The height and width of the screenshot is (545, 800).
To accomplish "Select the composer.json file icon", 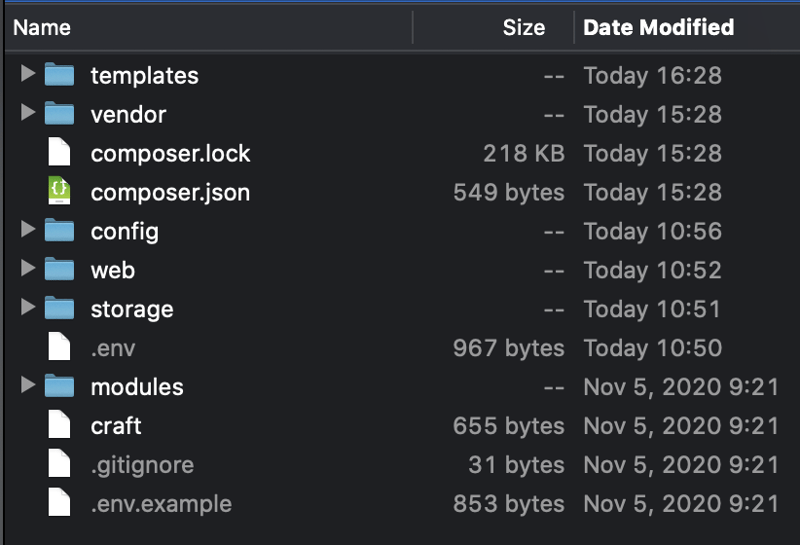I will (x=60, y=192).
